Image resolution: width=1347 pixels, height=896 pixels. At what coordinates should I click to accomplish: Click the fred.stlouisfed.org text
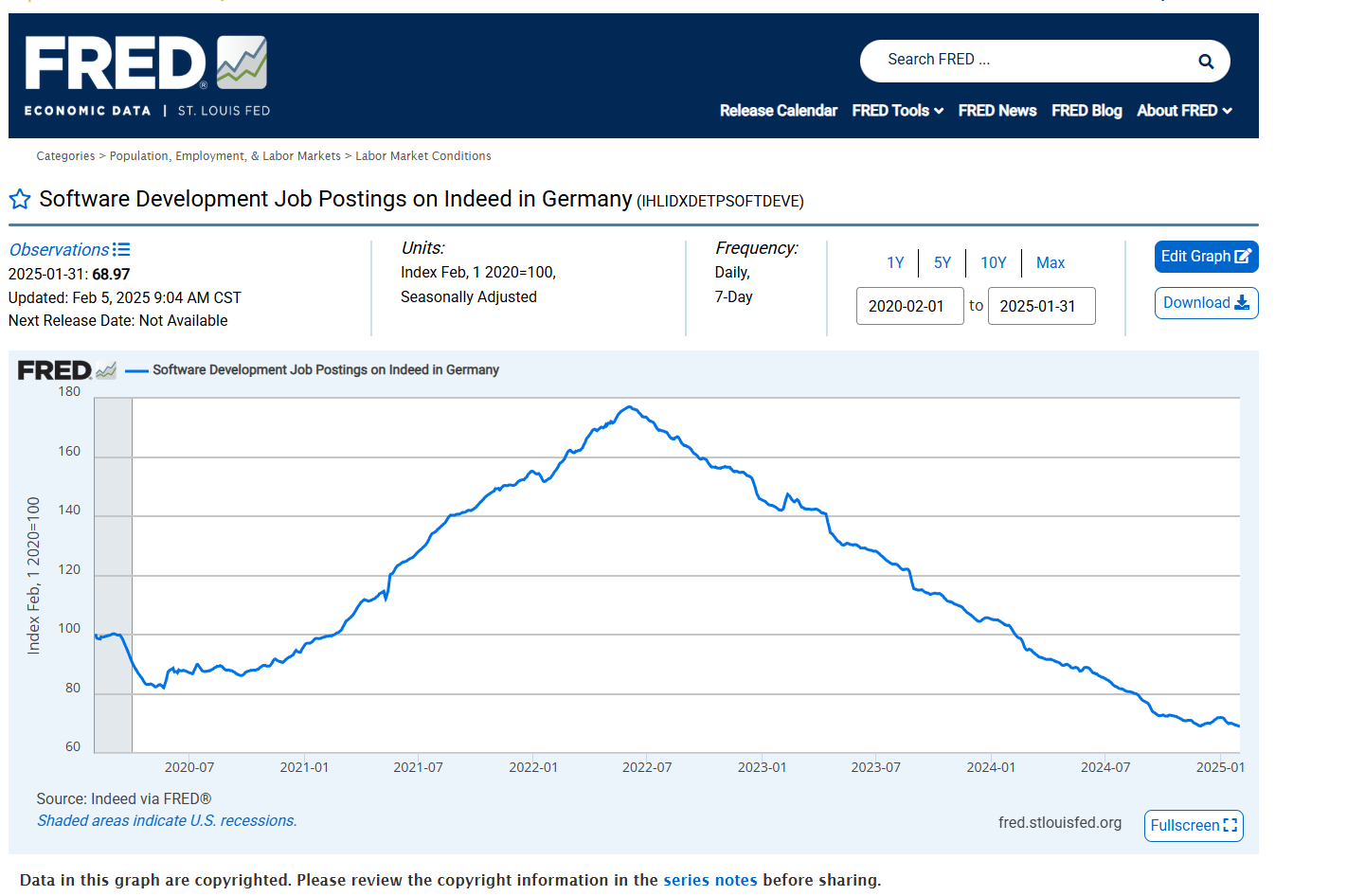pyautogui.click(x=1060, y=823)
